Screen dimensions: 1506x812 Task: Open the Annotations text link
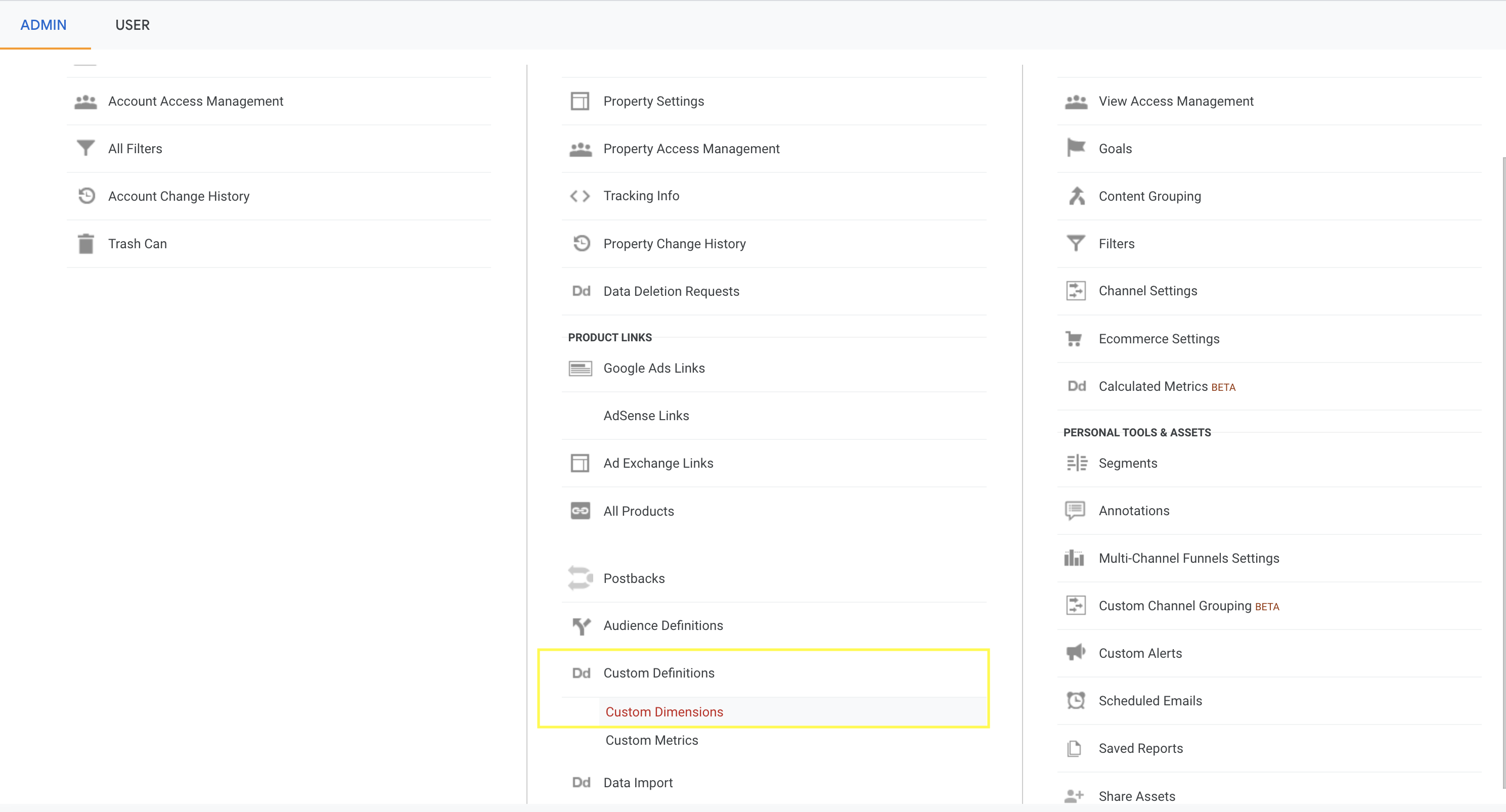1134,511
